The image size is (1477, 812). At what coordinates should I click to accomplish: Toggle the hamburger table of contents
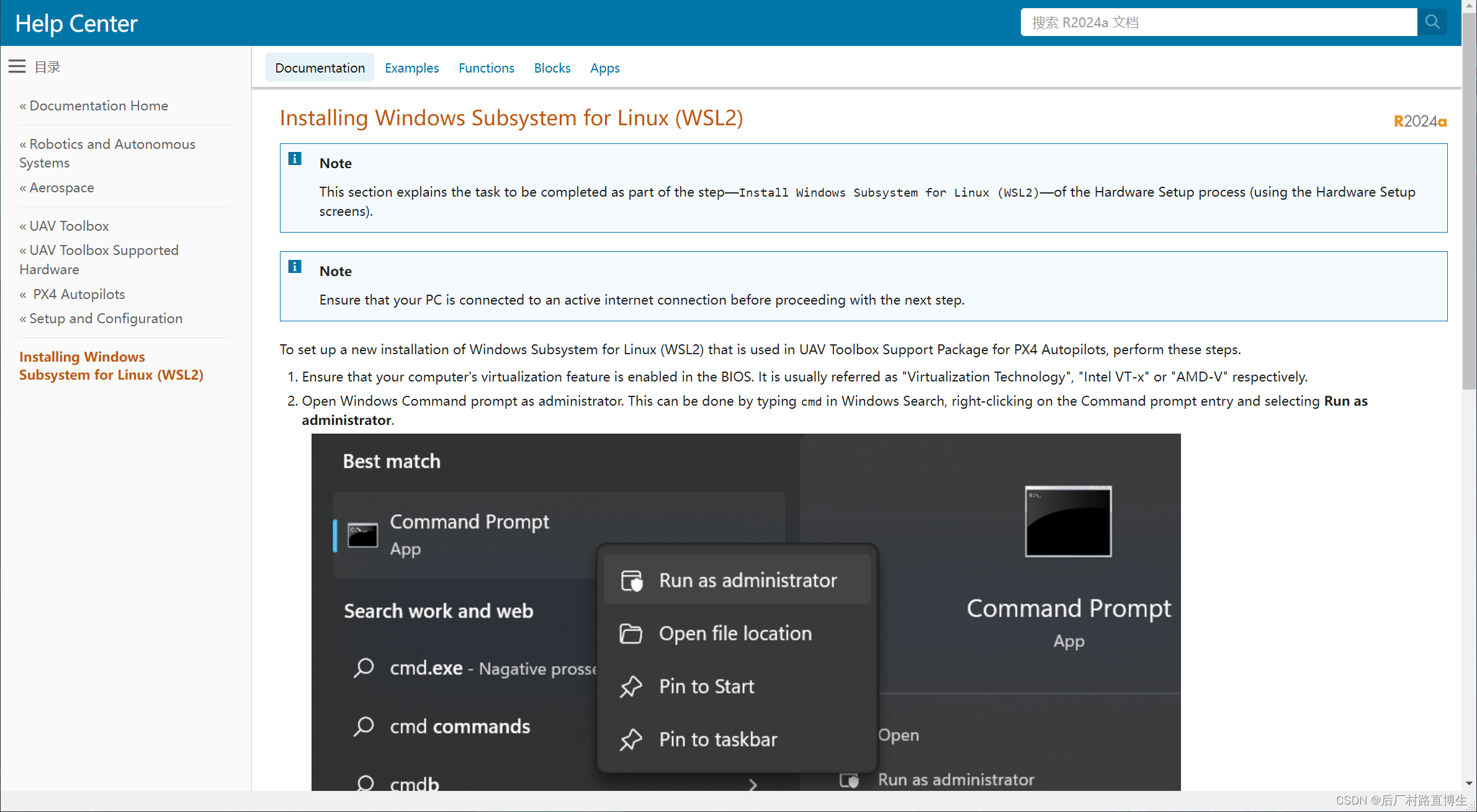17,66
